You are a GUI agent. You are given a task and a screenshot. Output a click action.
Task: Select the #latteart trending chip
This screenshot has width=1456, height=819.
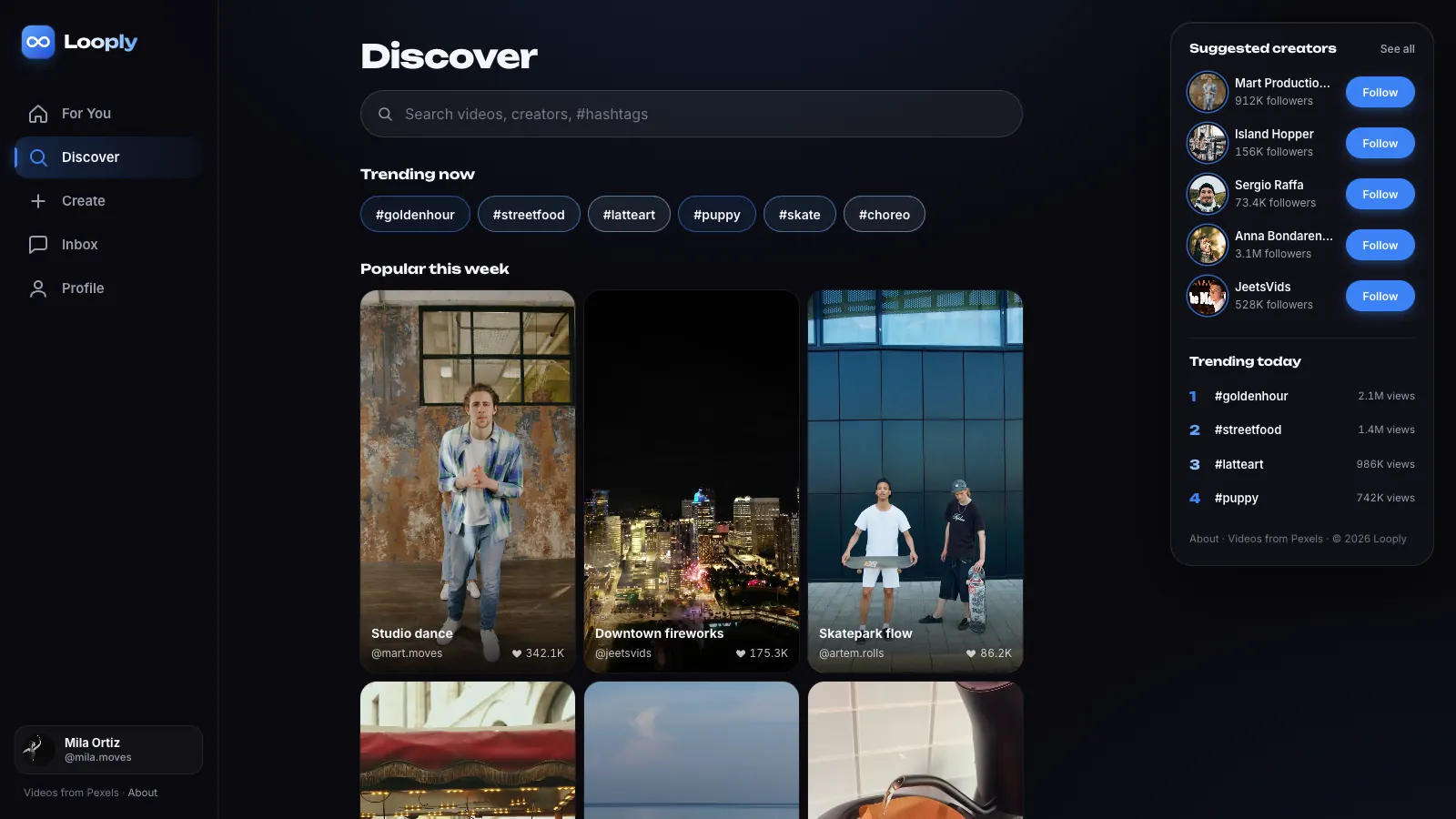(629, 215)
